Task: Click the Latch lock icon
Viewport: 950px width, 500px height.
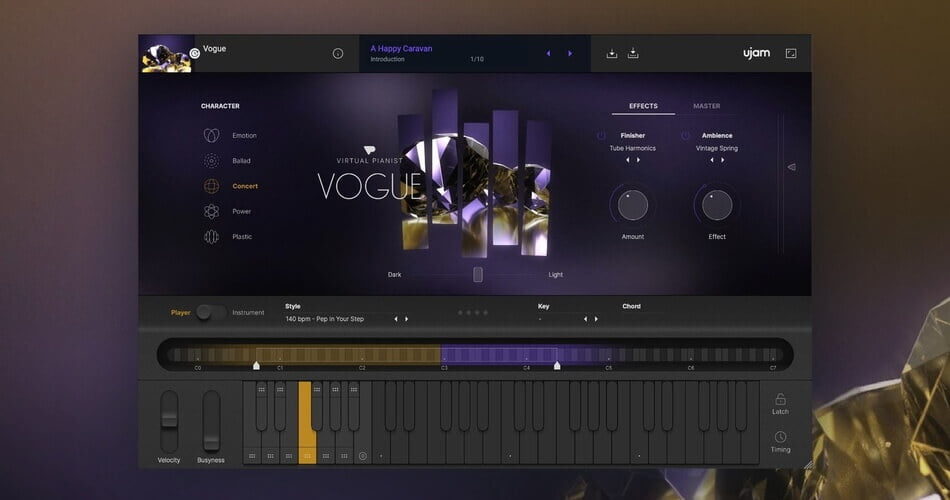Action: pos(780,399)
